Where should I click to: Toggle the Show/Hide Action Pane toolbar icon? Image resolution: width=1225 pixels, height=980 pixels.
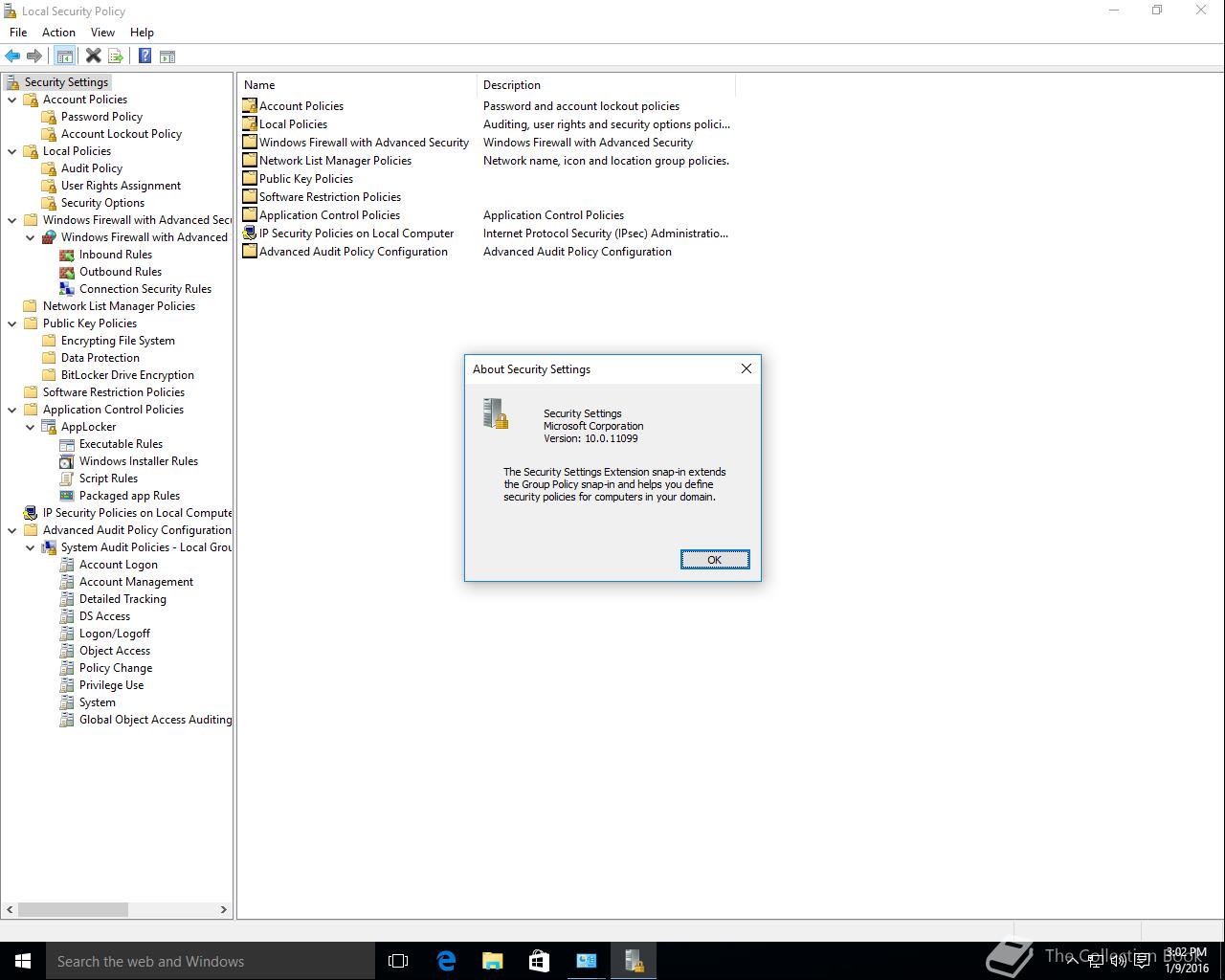(167, 56)
